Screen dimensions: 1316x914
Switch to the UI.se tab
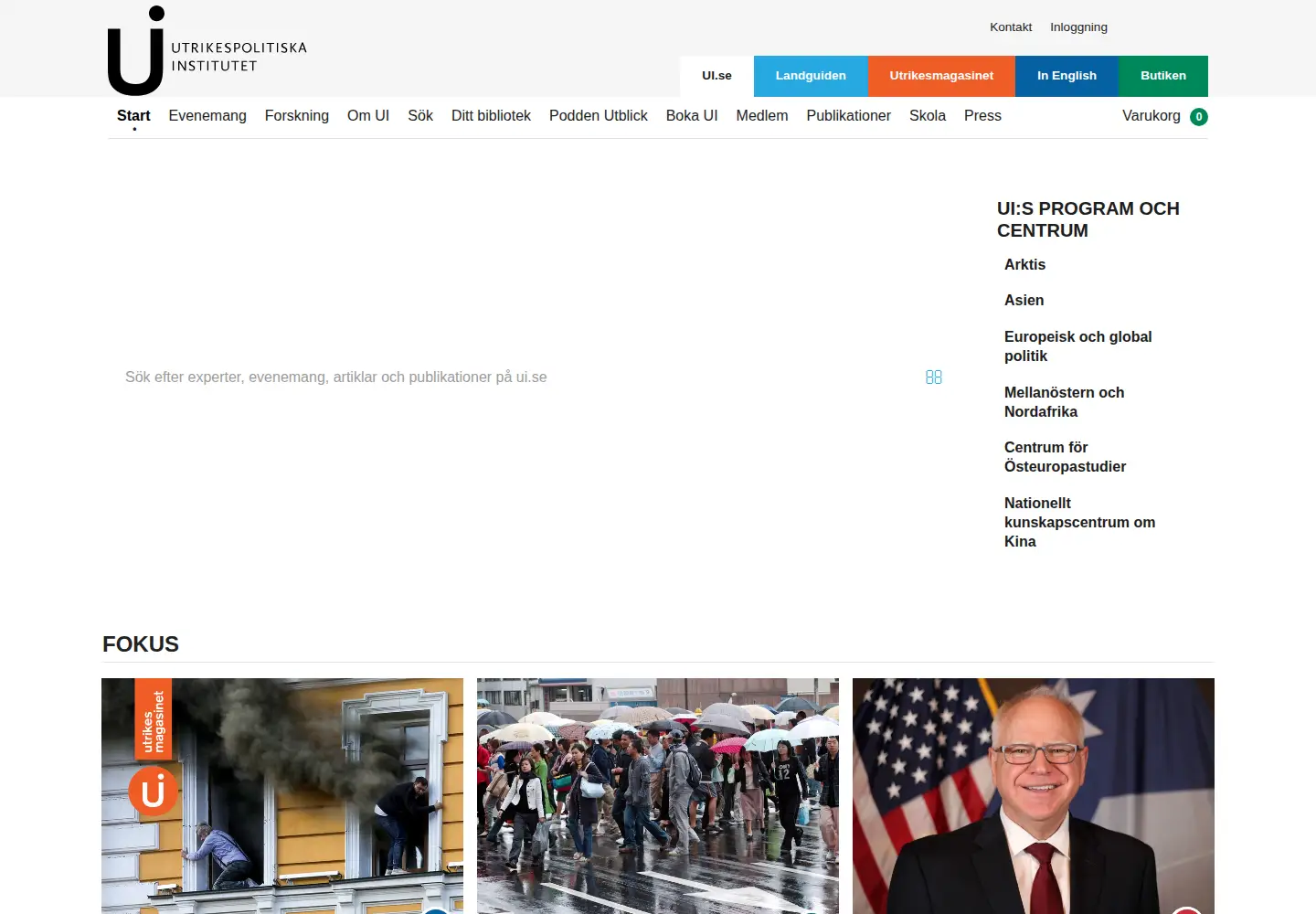716,76
